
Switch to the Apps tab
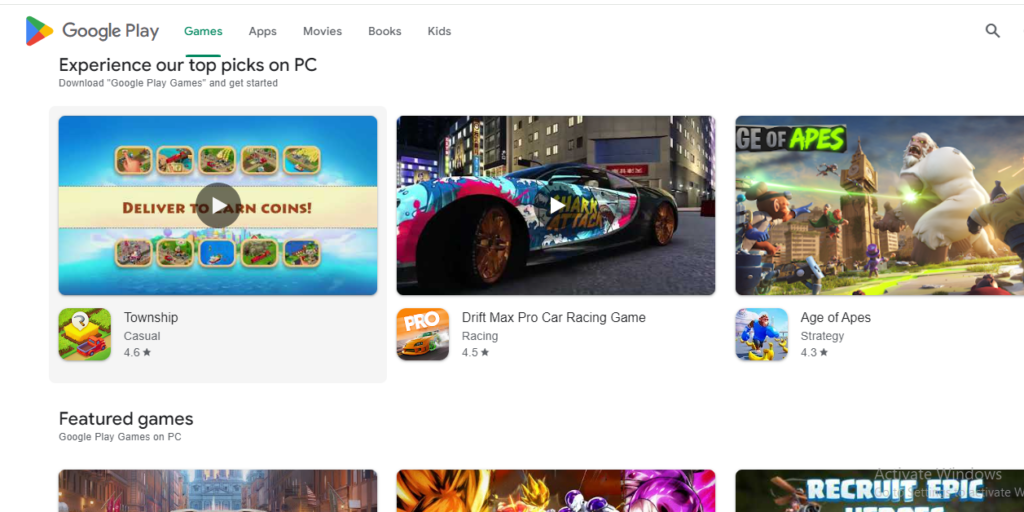pyautogui.click(x=263, y=31)
